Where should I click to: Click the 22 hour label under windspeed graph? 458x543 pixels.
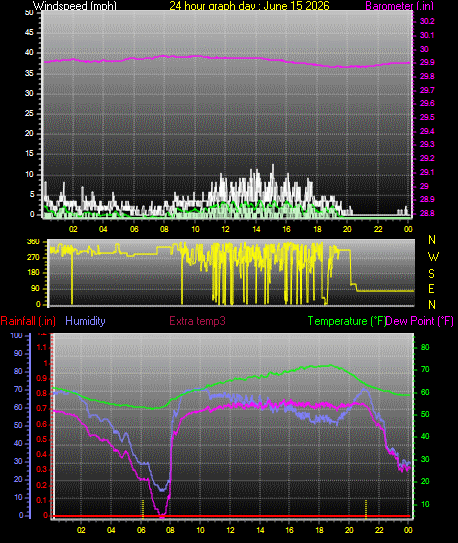point(378,229)
